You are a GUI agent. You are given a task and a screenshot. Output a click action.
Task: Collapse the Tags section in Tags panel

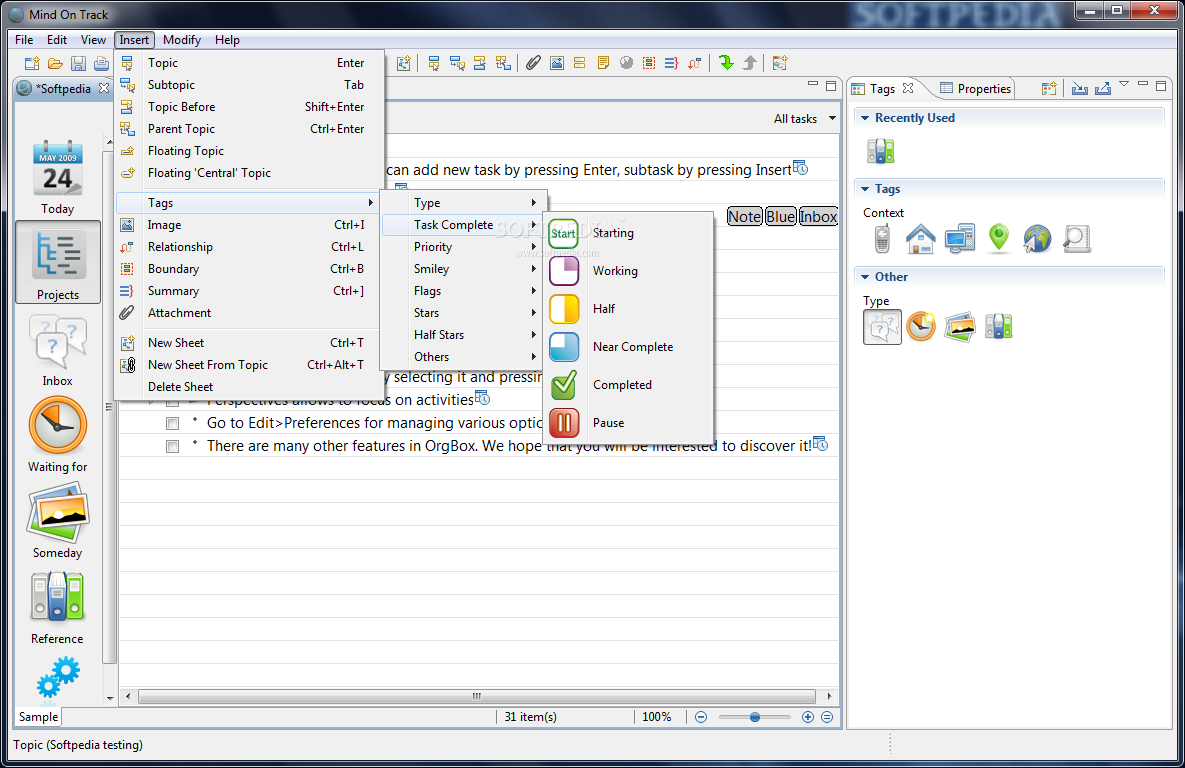(x=865, y=189)
